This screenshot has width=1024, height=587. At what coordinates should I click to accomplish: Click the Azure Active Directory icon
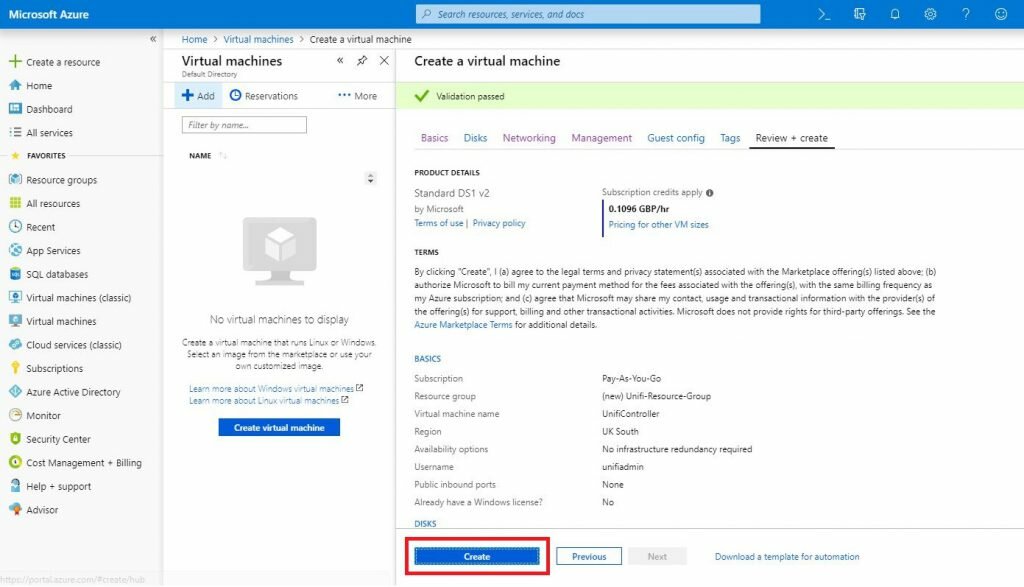point(15,391)
